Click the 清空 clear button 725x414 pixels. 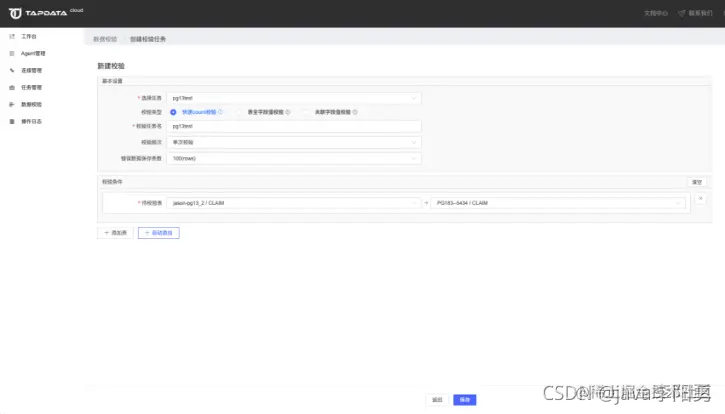pos(697,182)
